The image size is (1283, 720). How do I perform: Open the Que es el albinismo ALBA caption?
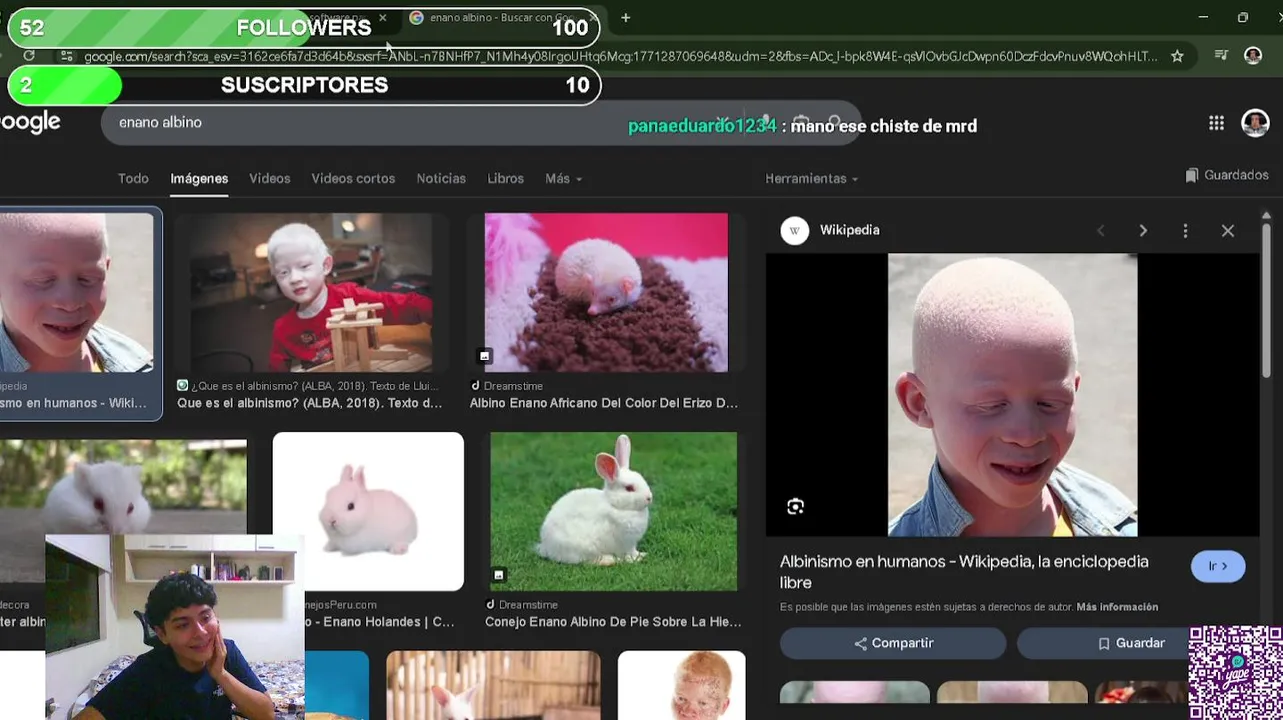tap(309, 403)
